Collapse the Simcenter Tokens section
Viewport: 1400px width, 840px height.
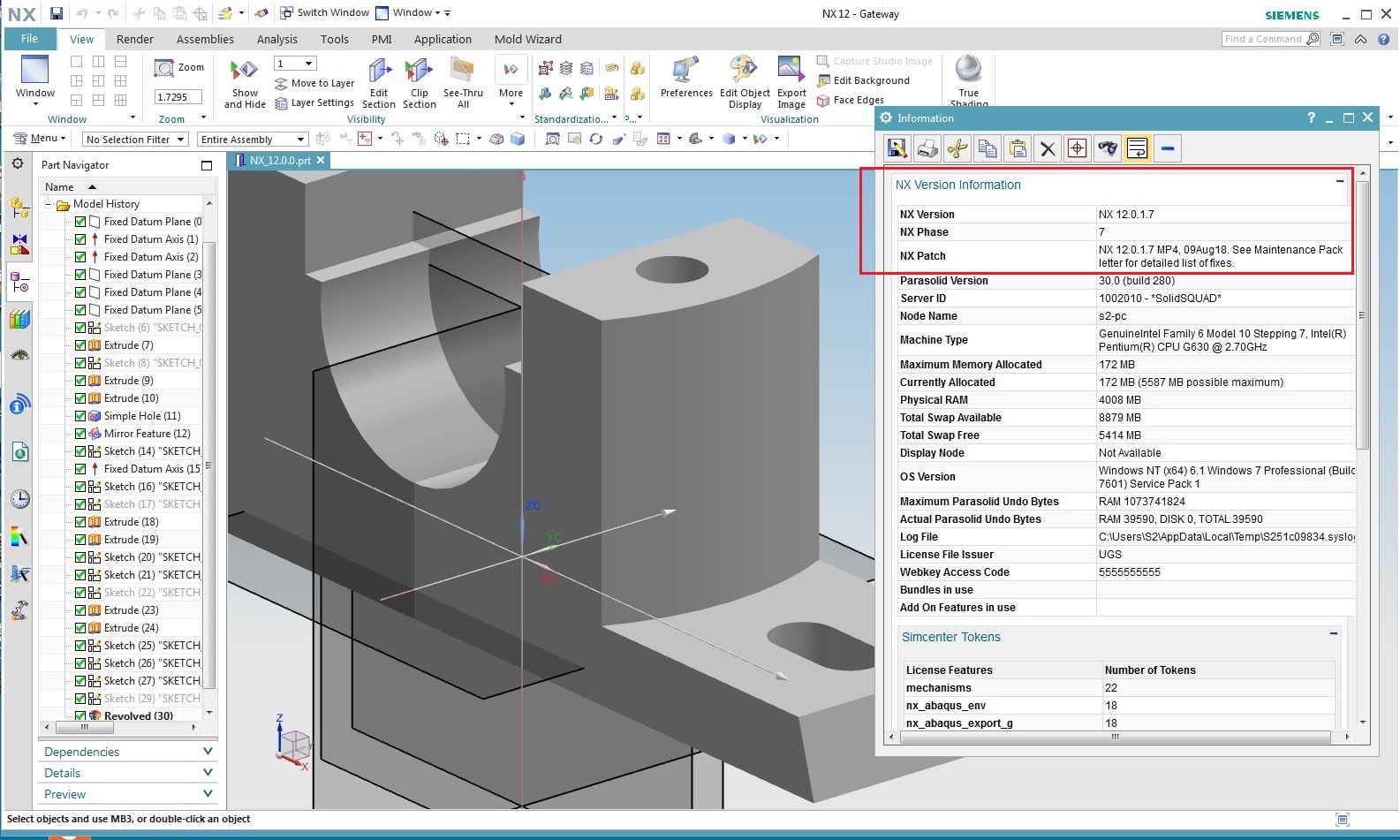point(1334,633)
